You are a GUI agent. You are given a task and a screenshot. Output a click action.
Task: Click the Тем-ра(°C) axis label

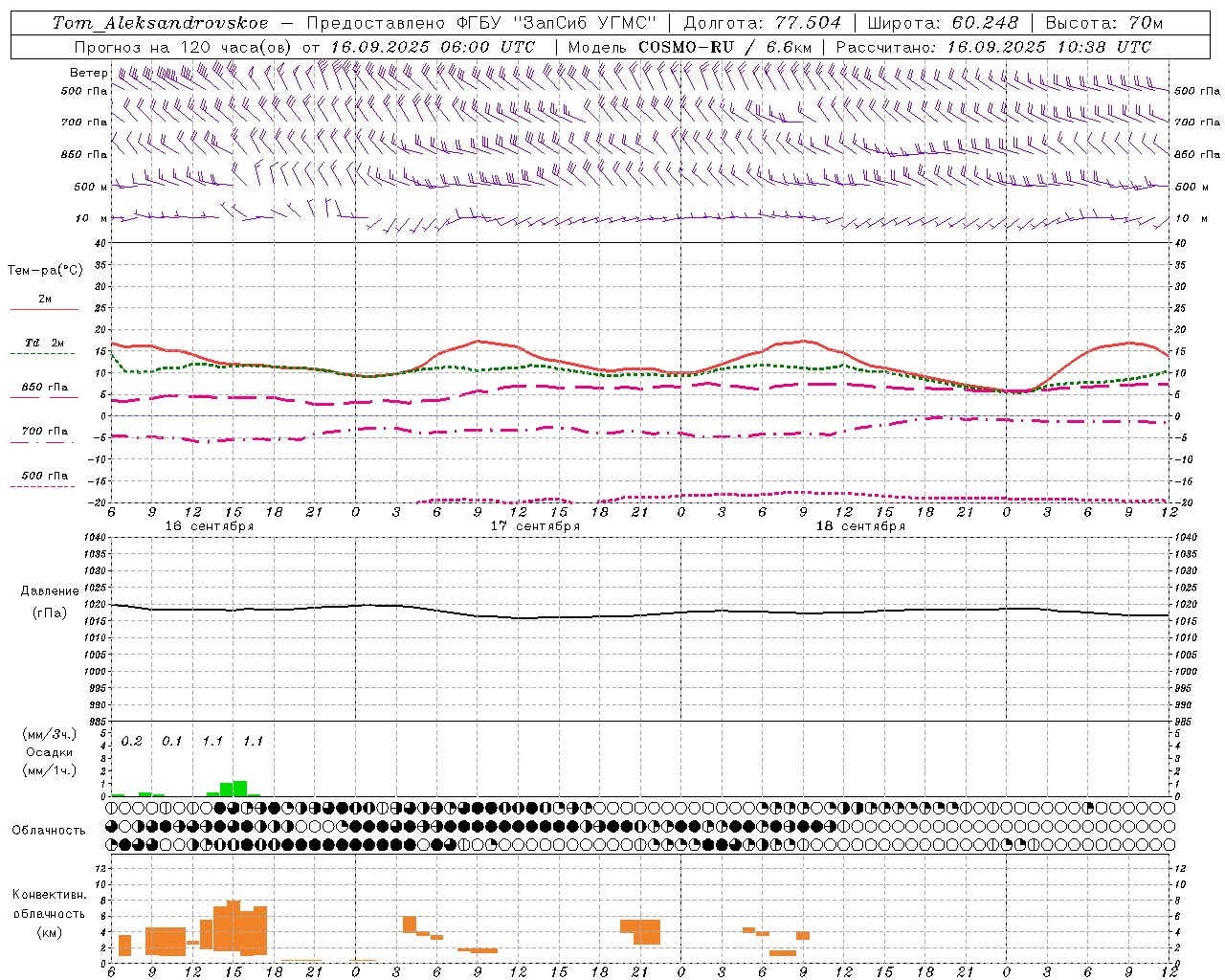pos(45,271)
